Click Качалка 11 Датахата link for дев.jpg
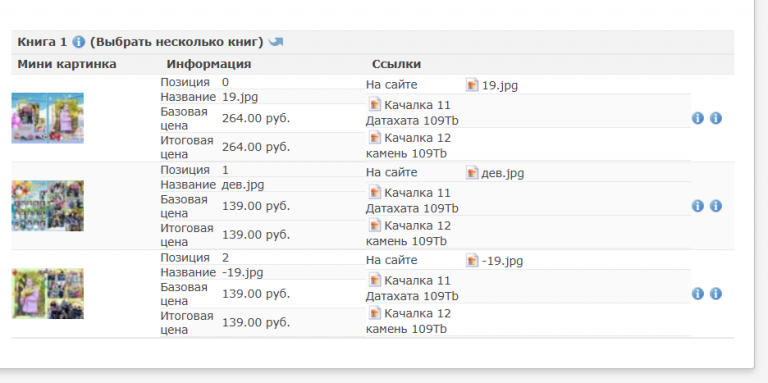 pyautogui.click(x=412, y=200)
